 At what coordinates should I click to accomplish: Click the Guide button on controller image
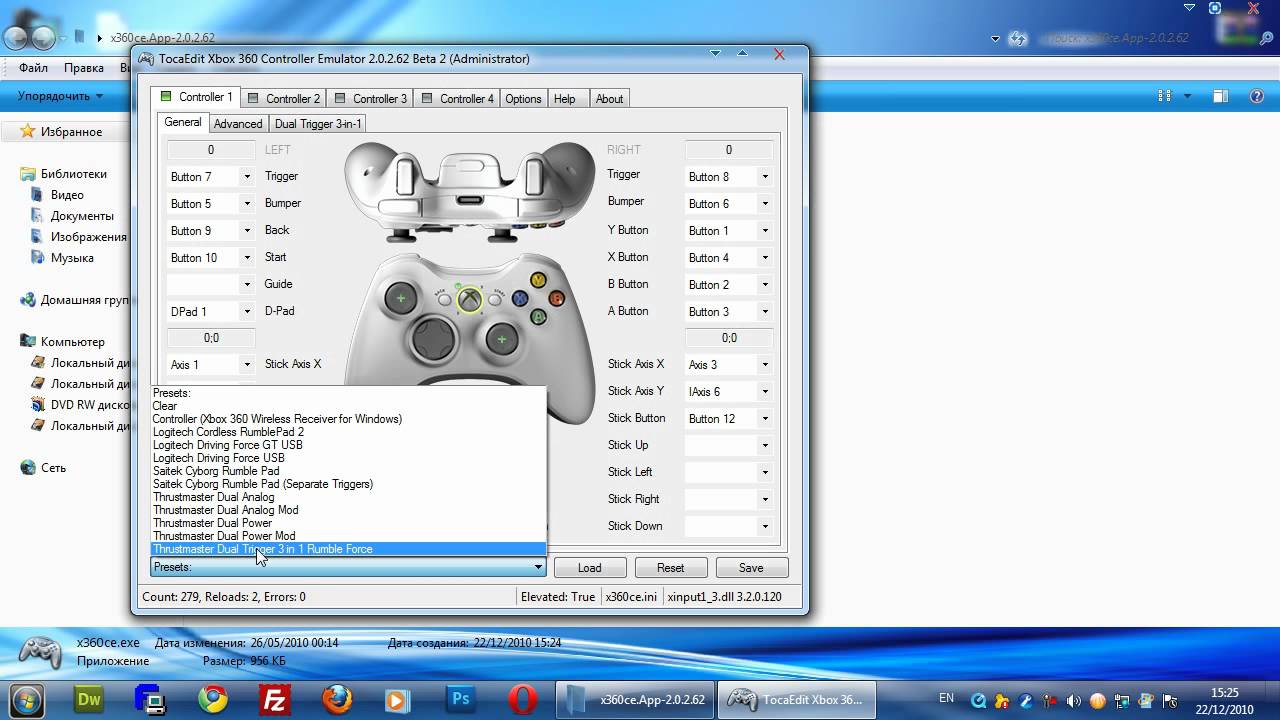470,298
